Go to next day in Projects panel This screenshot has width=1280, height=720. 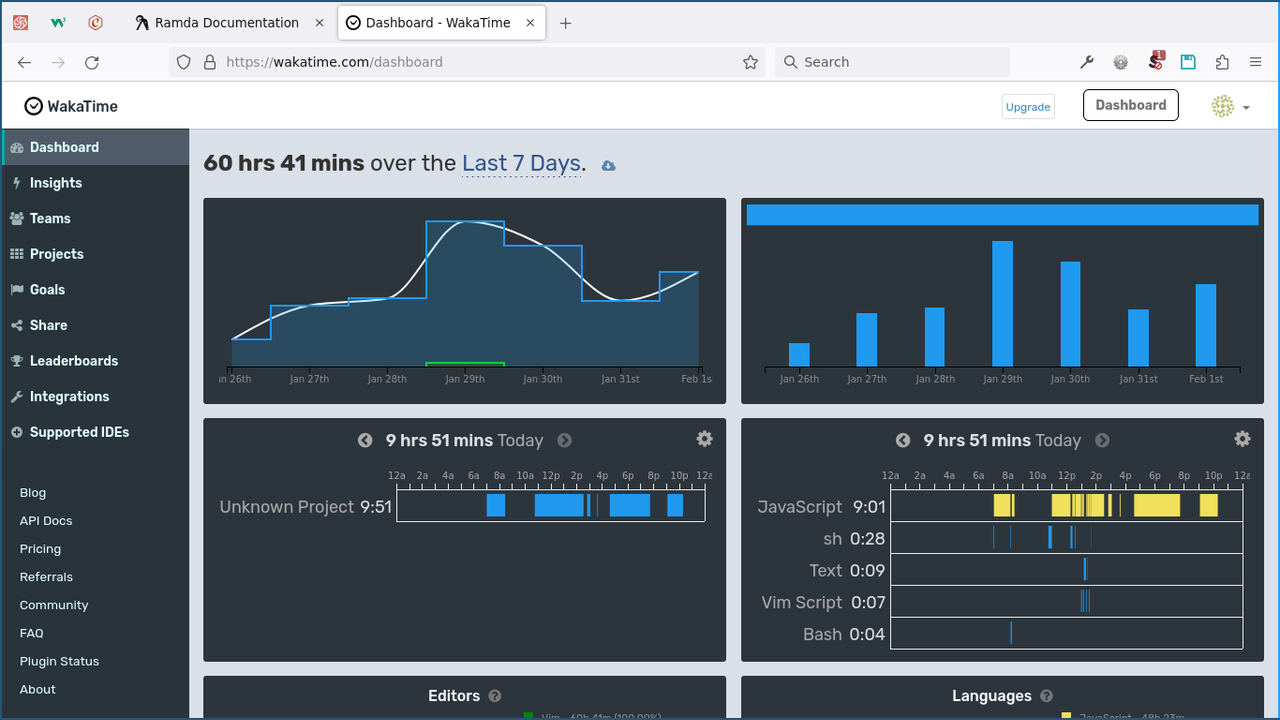point(564,440)
